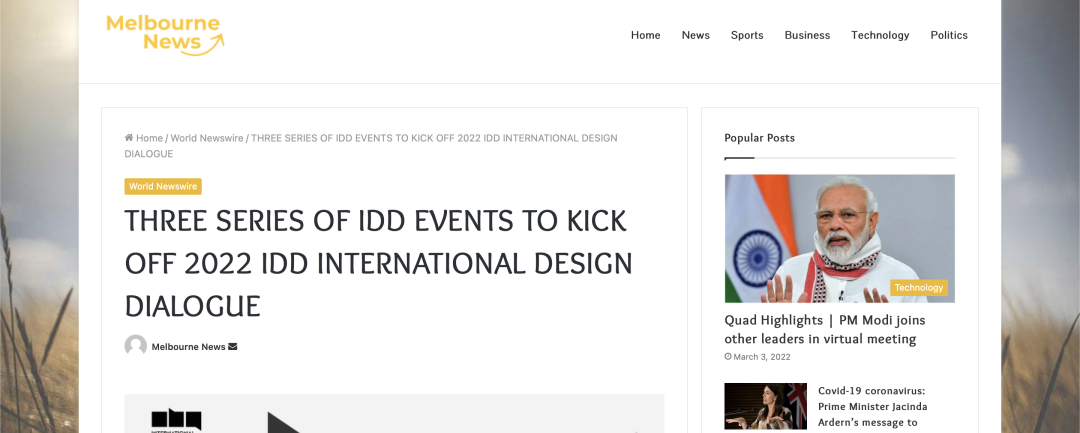Select the Technology menu item
The height and width of the screenshot is (433, 1080).
(880, 35)
